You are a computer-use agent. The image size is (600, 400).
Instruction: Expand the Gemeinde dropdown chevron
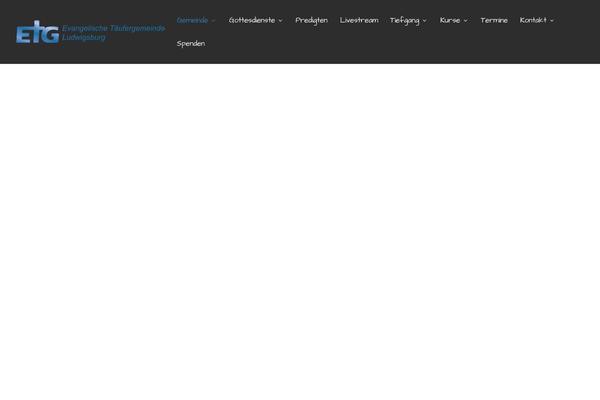(x=213, y=21)
